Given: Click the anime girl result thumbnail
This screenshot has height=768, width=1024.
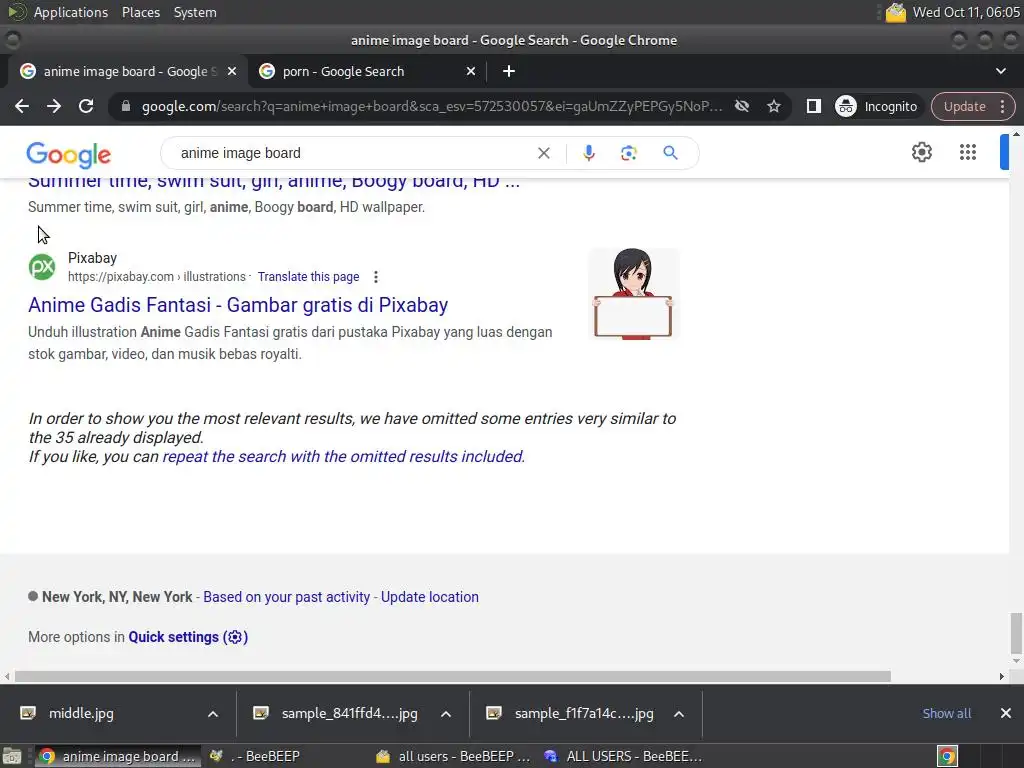Looking at the screenshot, I should 633,294.
